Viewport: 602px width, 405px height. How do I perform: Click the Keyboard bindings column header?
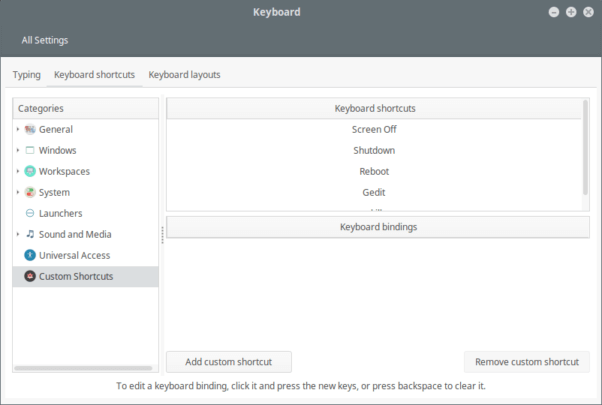378,227
